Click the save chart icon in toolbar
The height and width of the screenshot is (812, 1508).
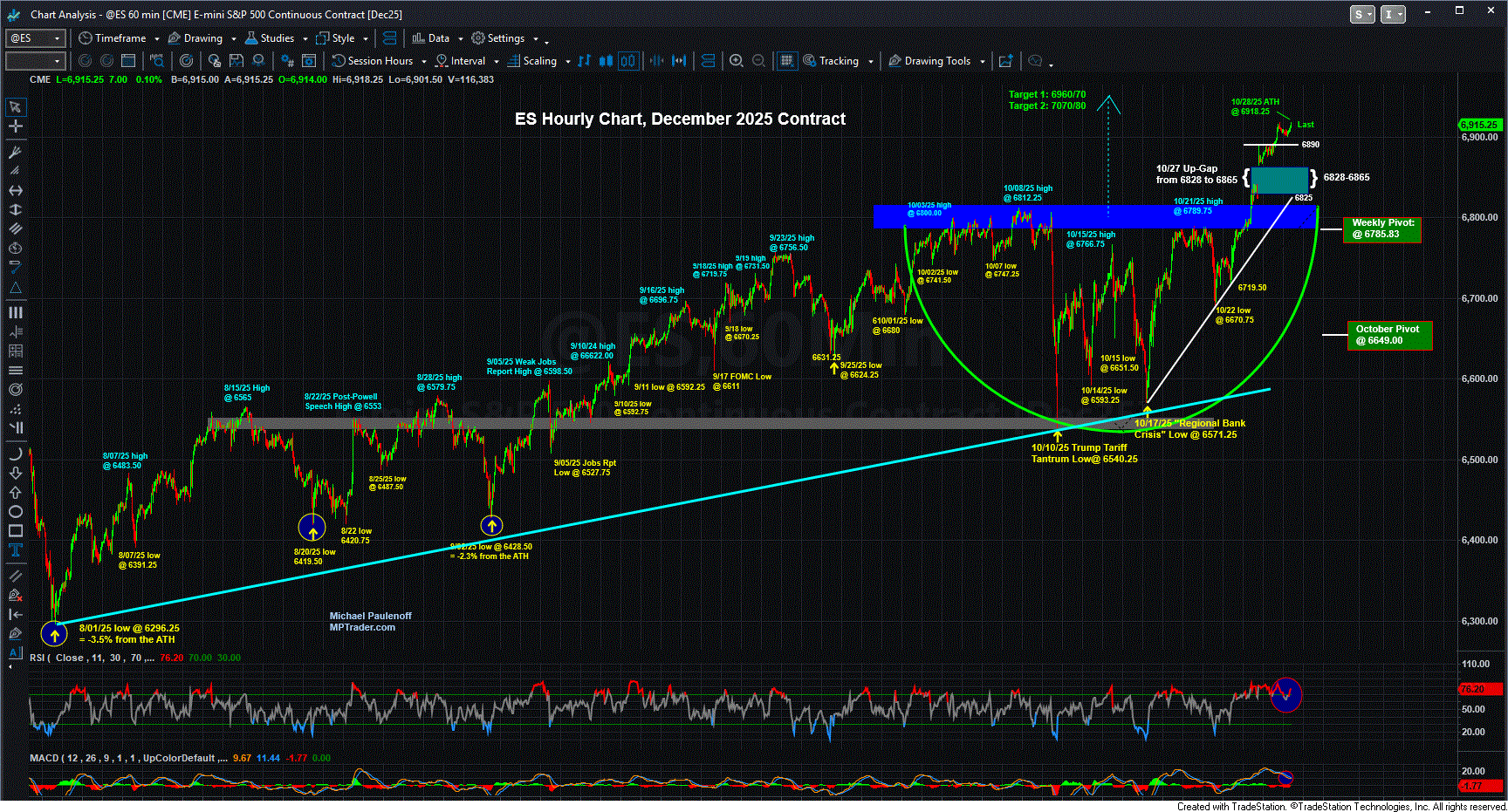point(236,61)
